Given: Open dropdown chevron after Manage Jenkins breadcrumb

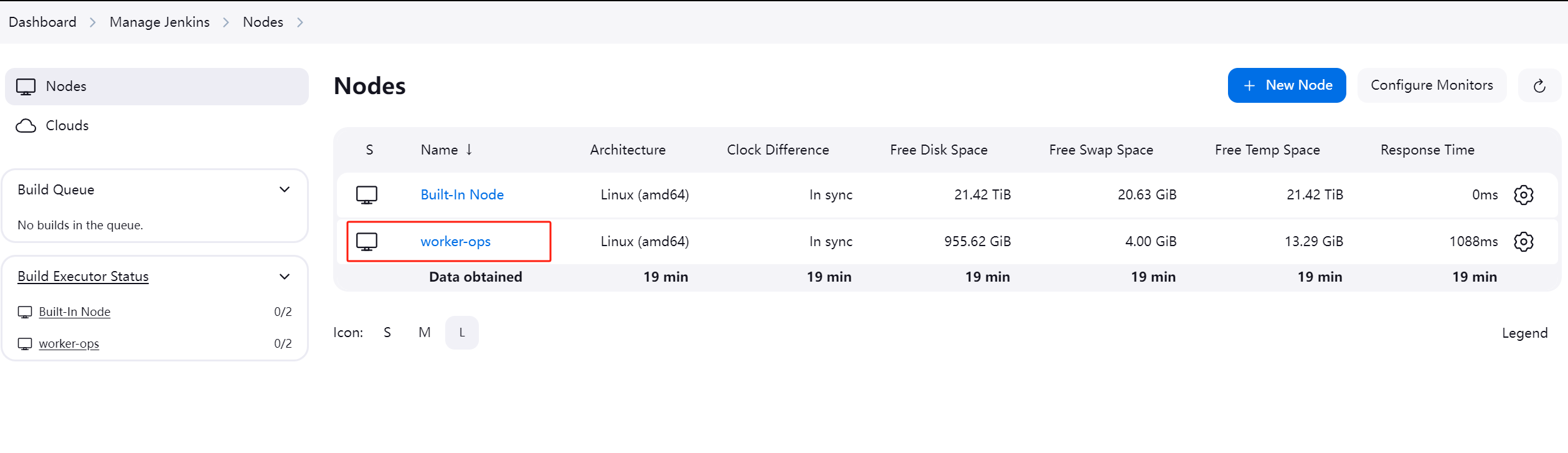Looking at the screenshot, I should [226, 22].
